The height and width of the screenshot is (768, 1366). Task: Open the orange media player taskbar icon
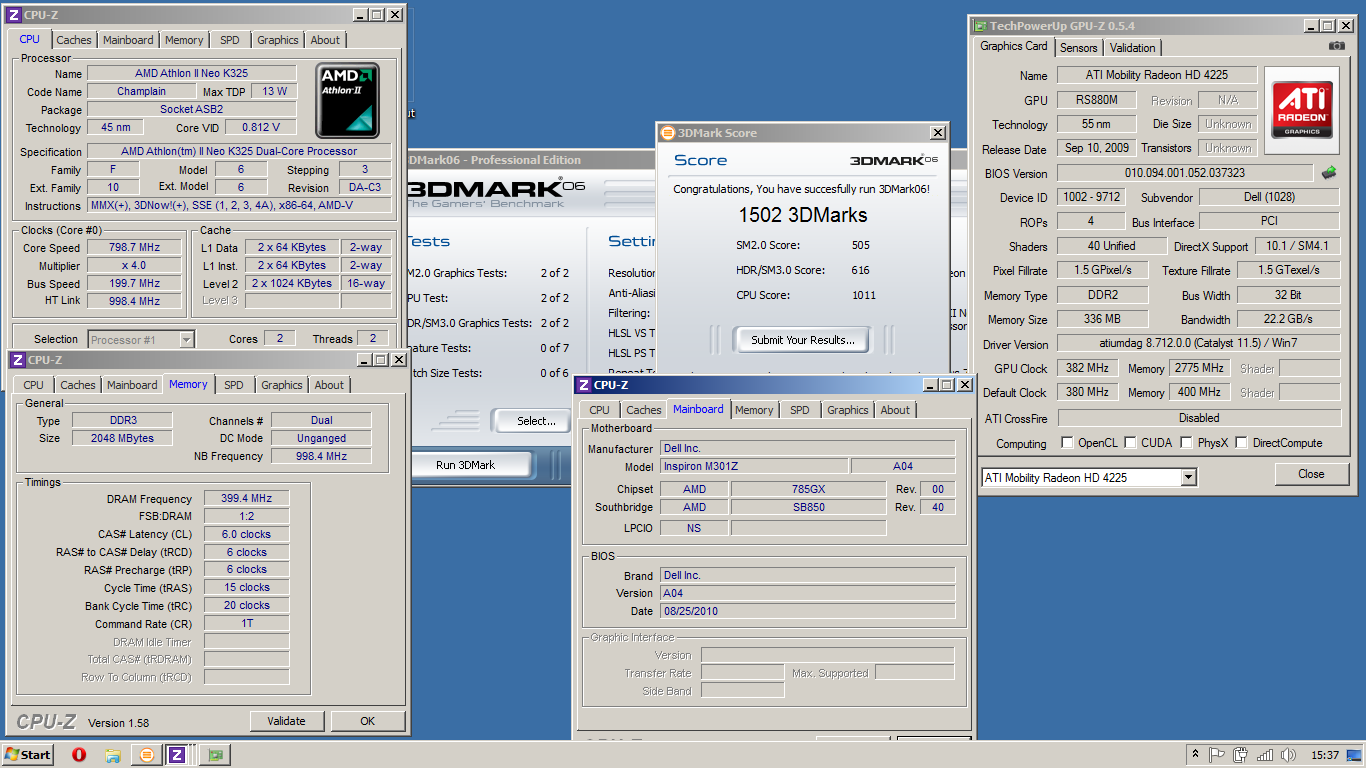[147, 755]
